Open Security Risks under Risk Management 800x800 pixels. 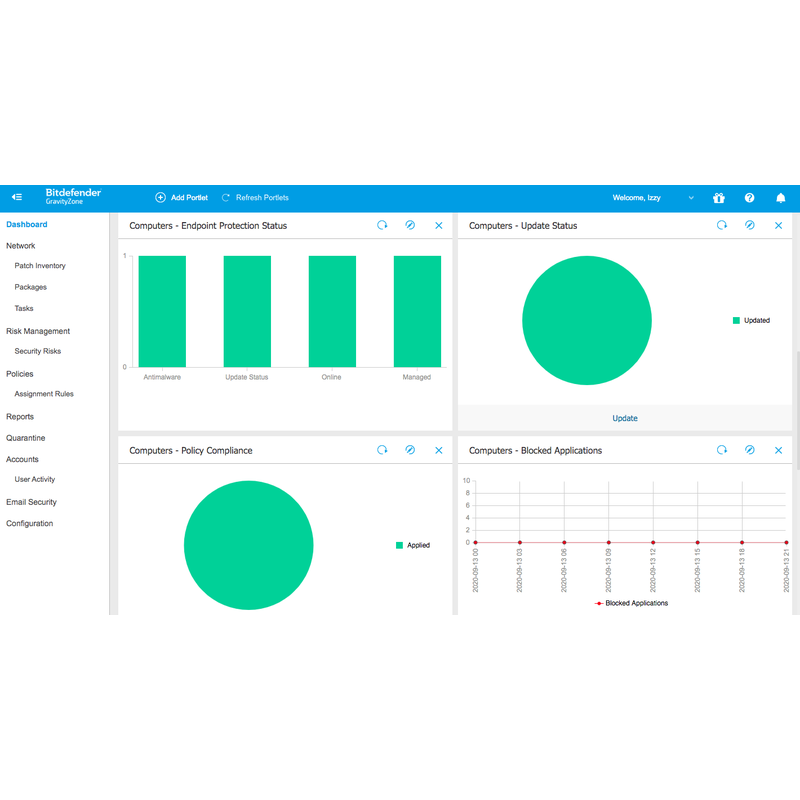tap(38, 352)
